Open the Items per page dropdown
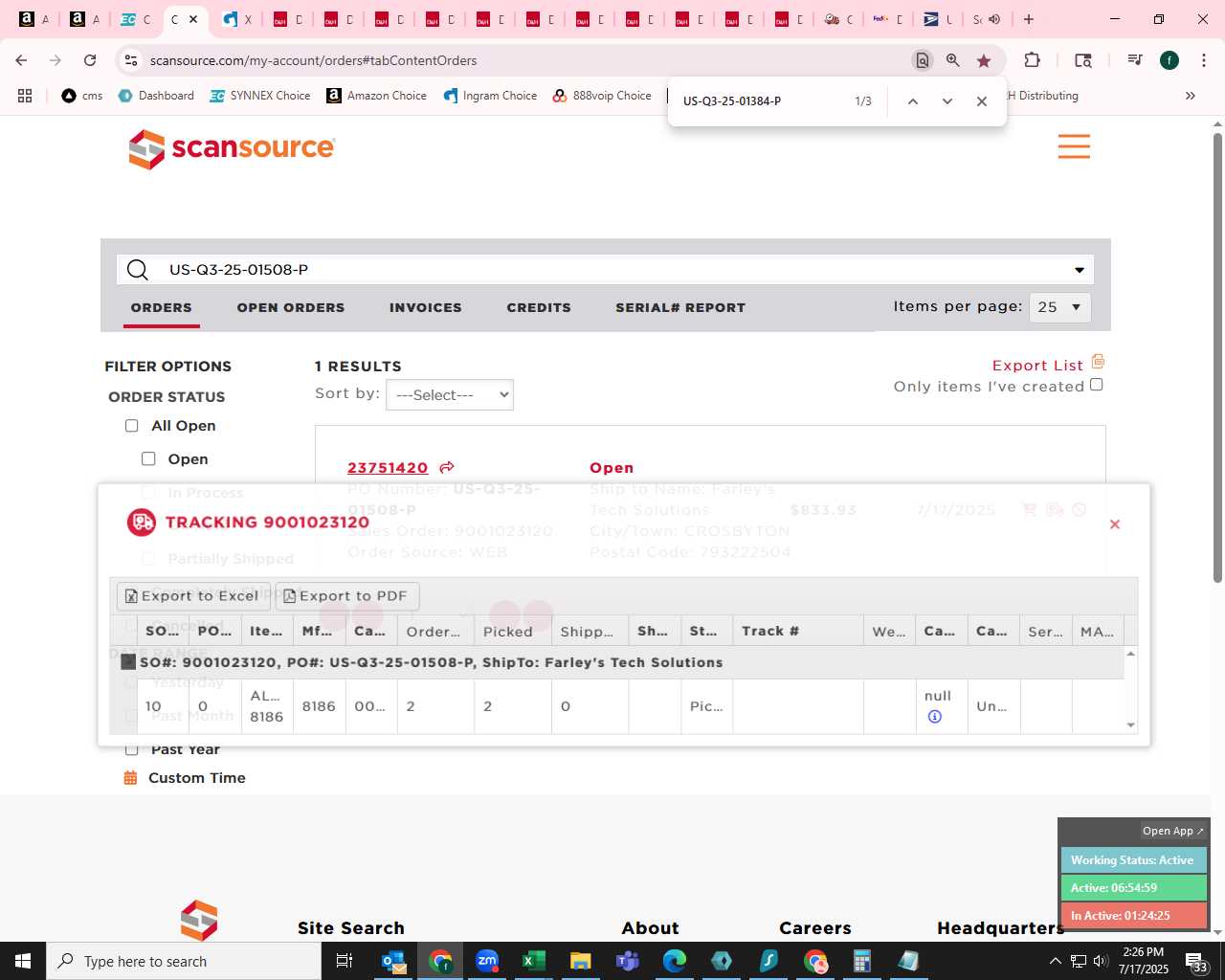Viewport: 1225px width, 980px height. (1059, 307)
